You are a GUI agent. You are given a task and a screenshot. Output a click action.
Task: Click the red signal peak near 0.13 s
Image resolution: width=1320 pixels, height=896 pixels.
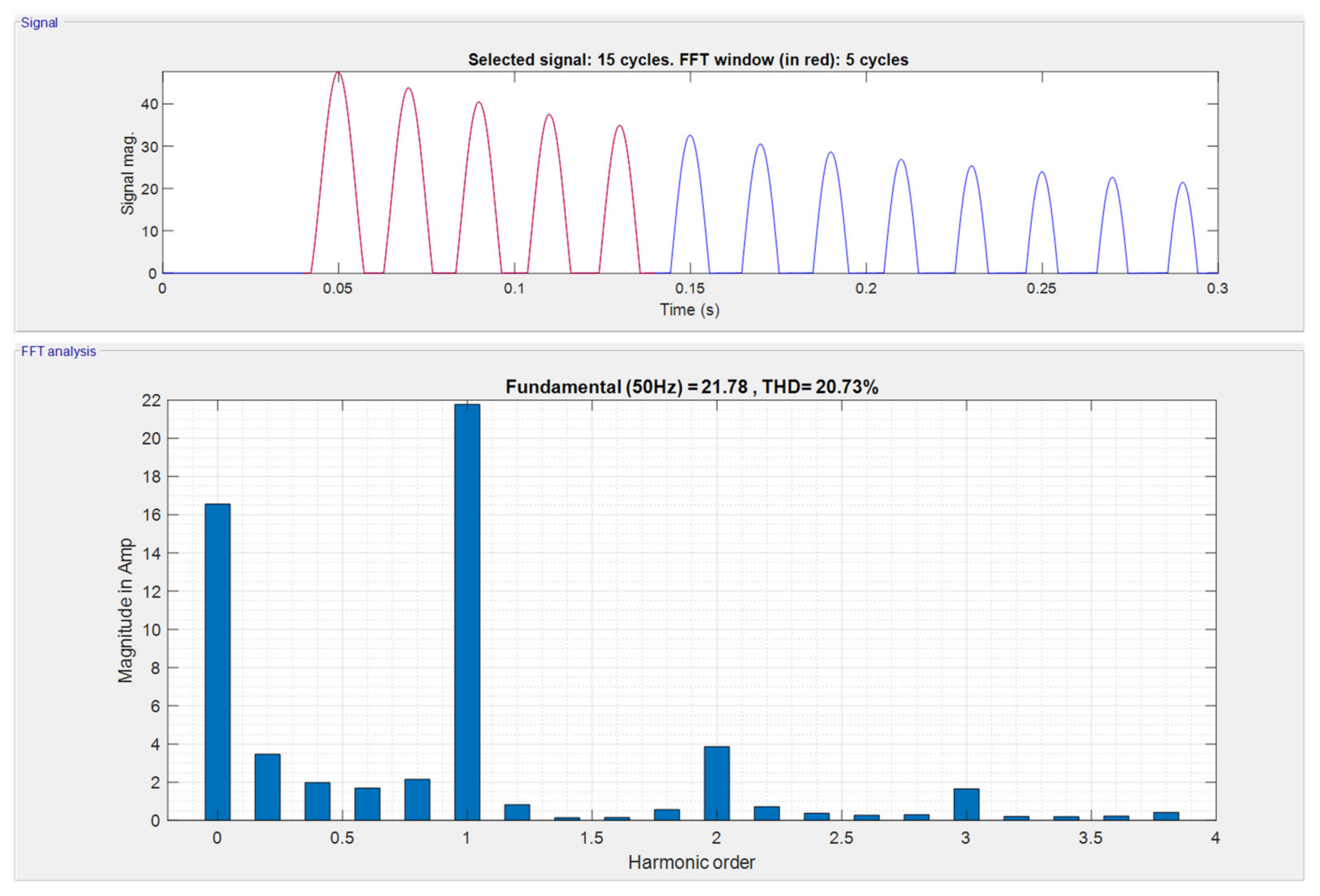pos(620,127)
